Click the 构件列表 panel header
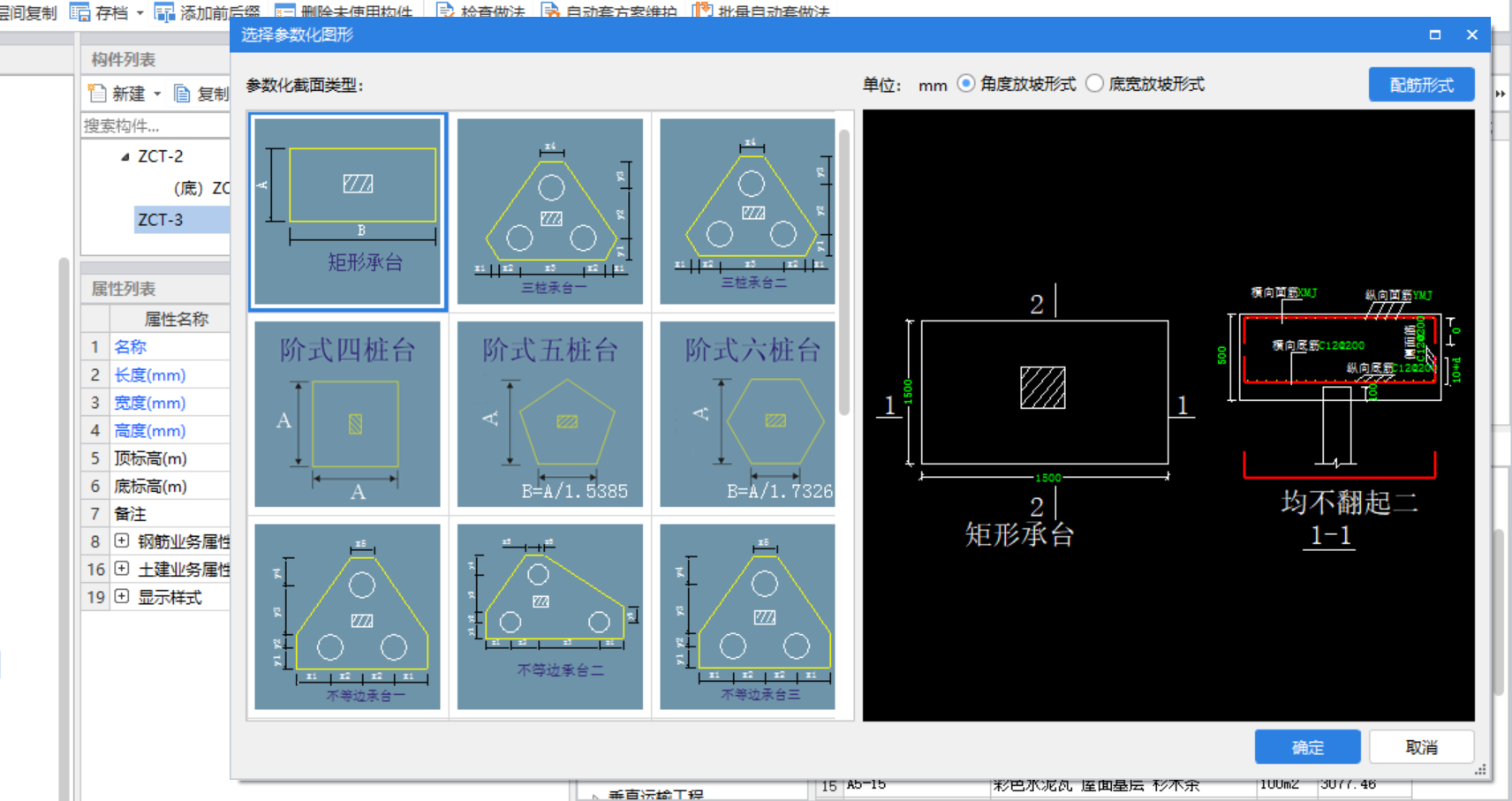1512x801 pixels. [123, 59]
